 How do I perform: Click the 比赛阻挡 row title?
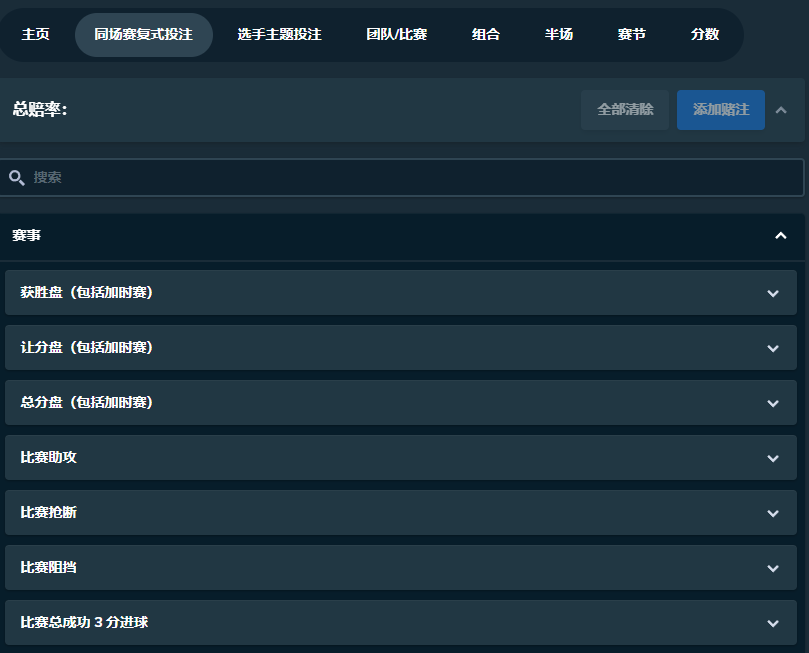(48, 568)
